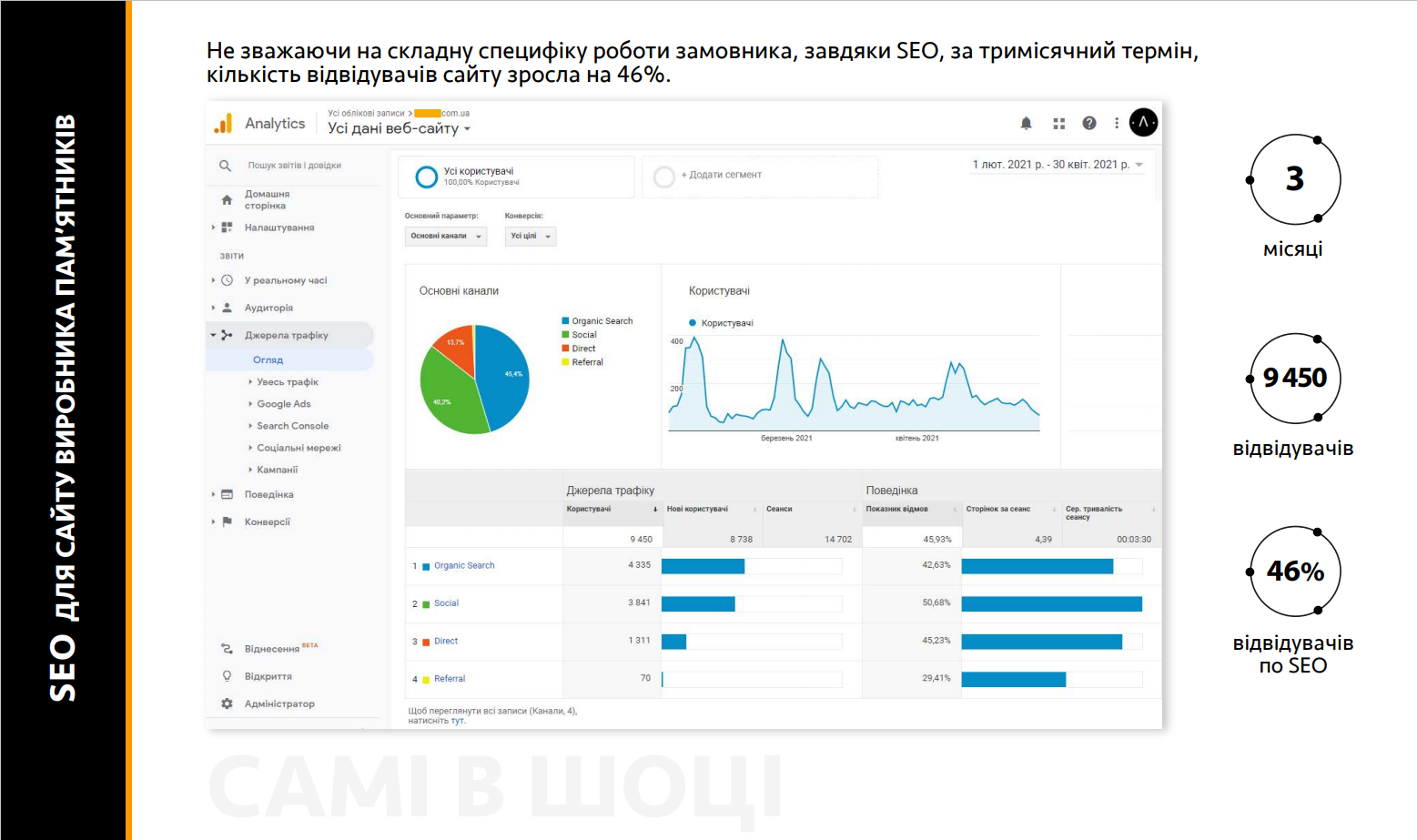This screenshot has height=840, width=1417.
Task: Click the gear icon beside Адміністратор
Action: point(227,703)
